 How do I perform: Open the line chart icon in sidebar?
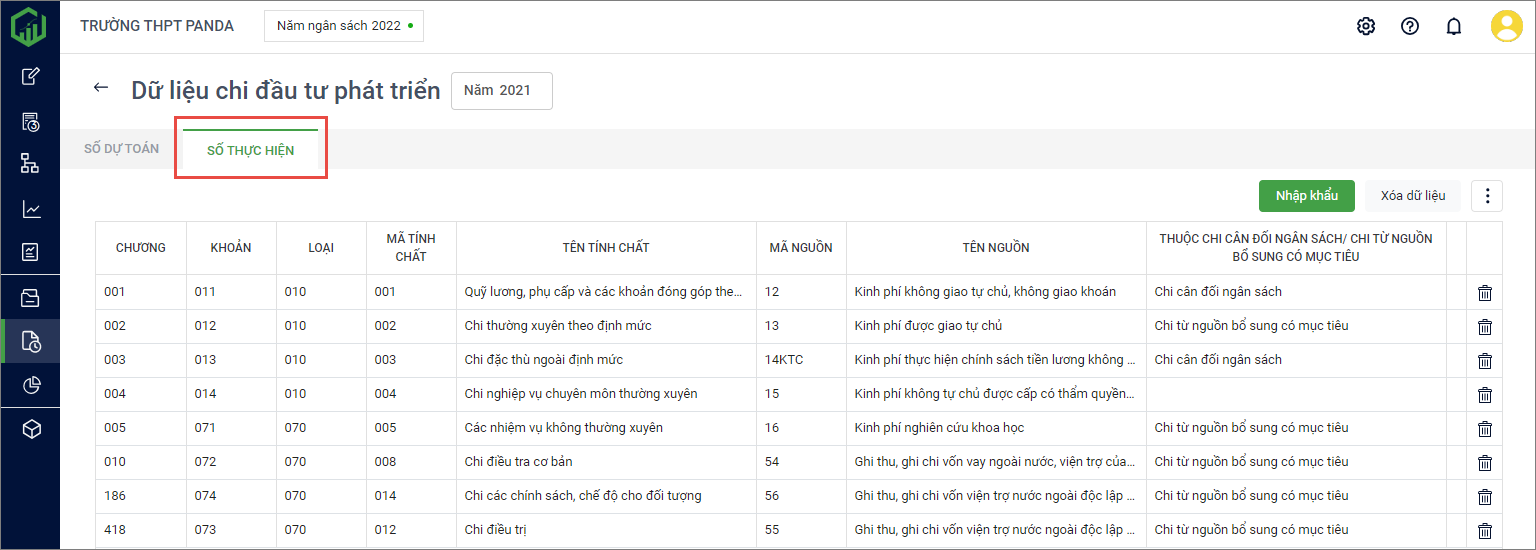(x=31, y=209)
